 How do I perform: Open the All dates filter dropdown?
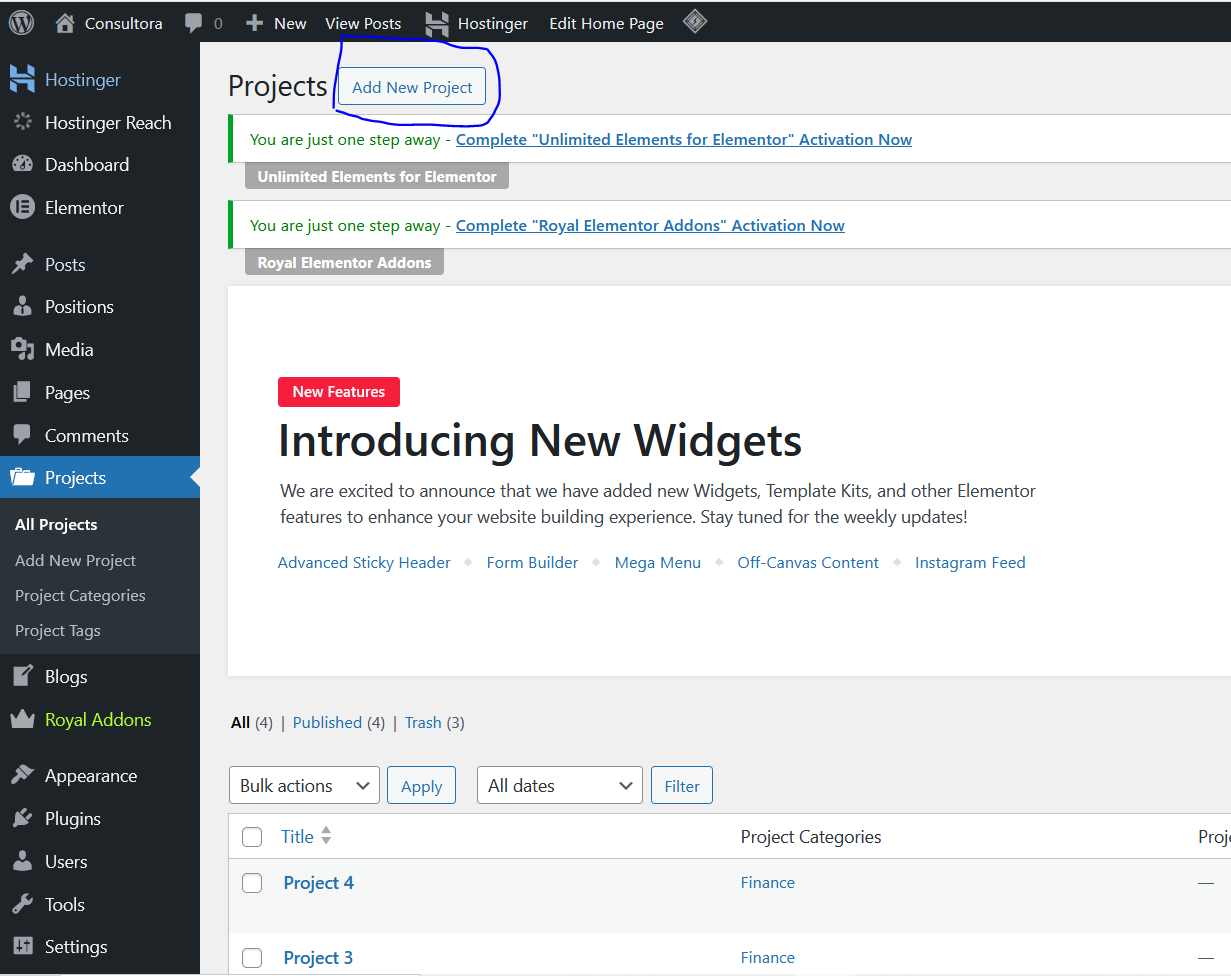[x=559, y=786]
